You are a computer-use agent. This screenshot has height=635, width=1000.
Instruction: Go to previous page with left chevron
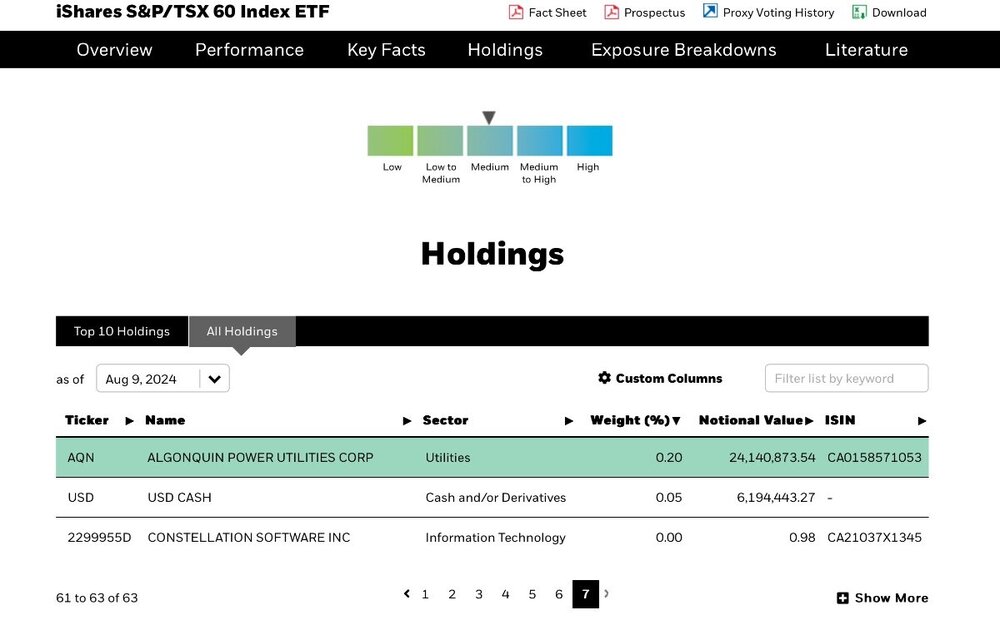pyautogui.click(x=406, y=594)
